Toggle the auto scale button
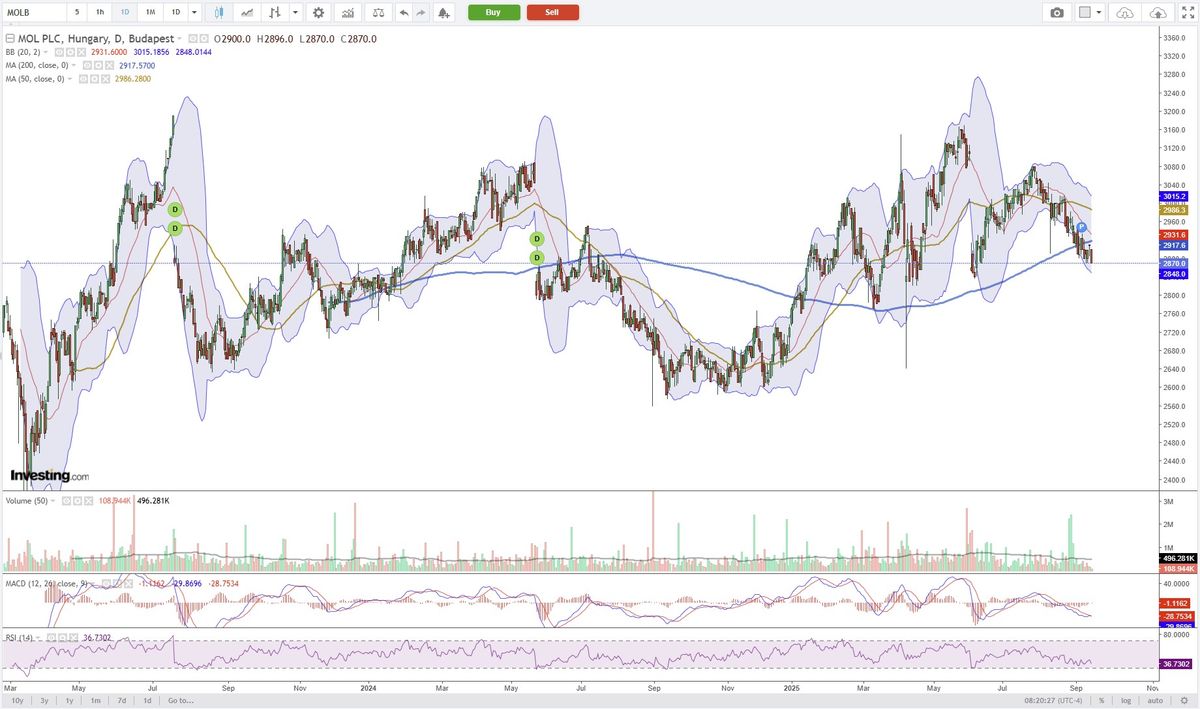1200x709 pixels. (1155, 701)
